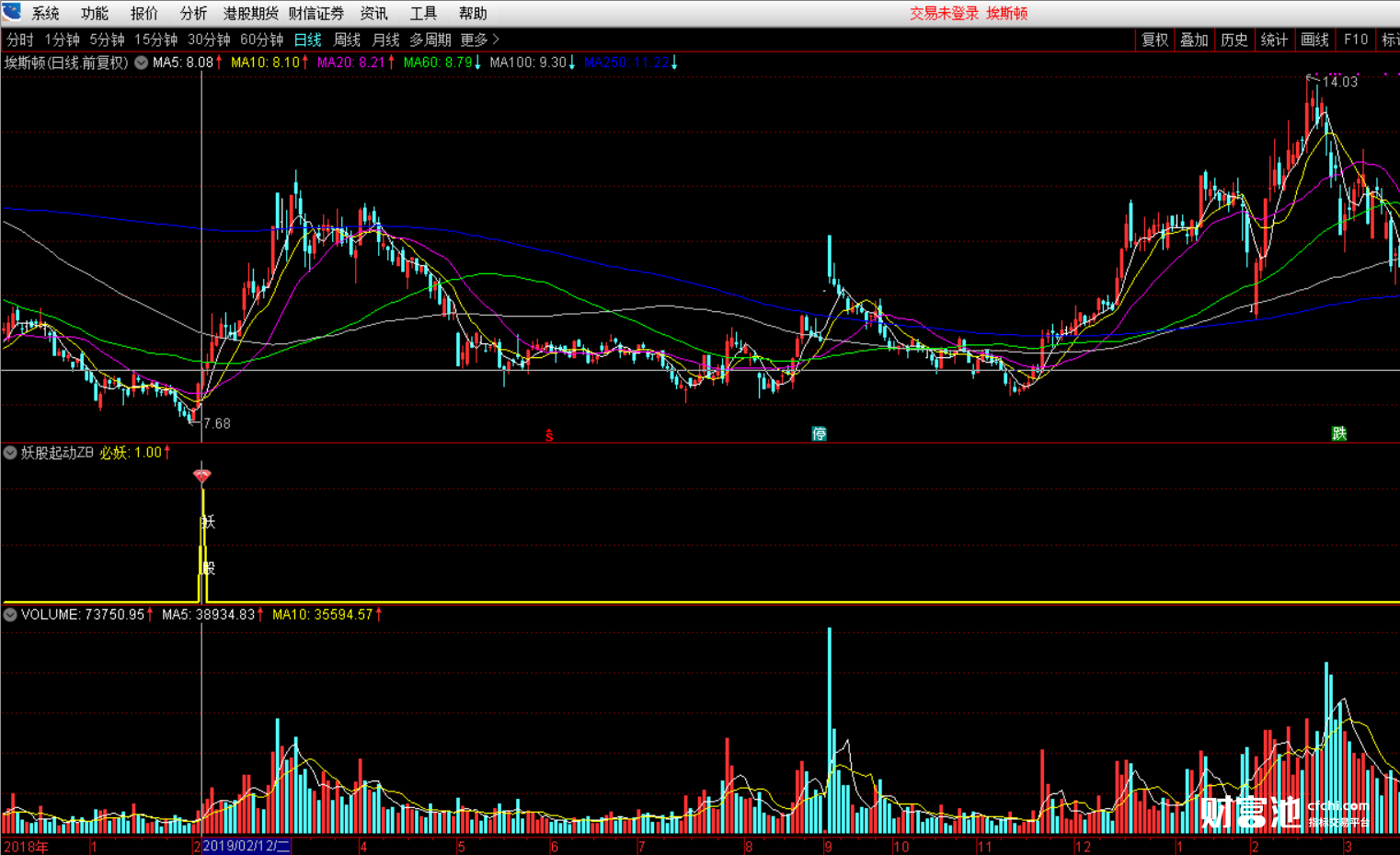Select the 周线 weekly chart tab
The width and height of the screenshot is (1400, 855).
click(x=347, y=40)
